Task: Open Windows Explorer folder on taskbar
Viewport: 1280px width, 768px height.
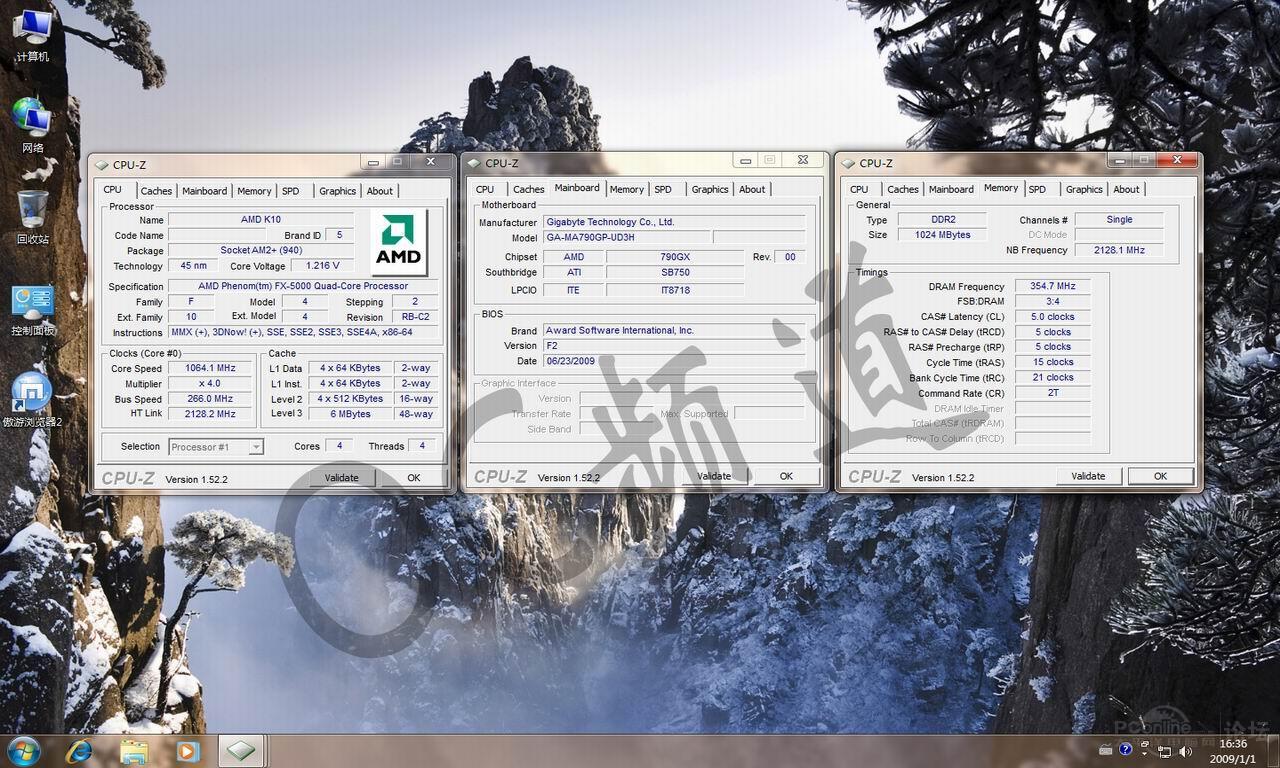Action: tap(134, 750)
